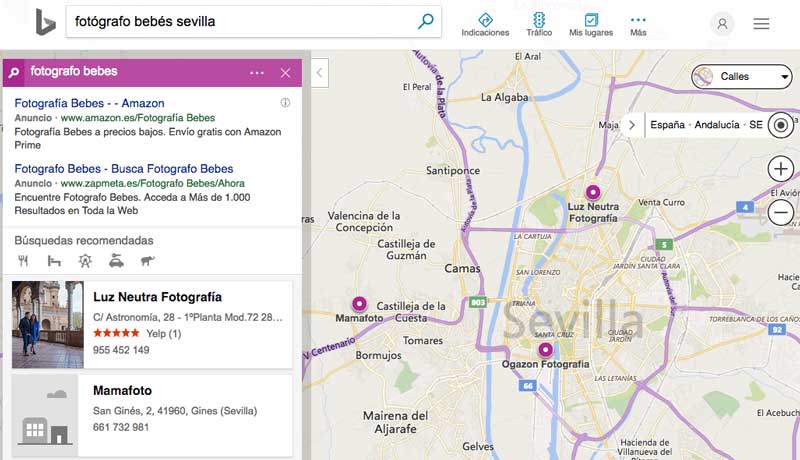Click the magnifier icon in purple header
Screen dimensions: 800x460
pyautogui.click(x=14, y=72)
